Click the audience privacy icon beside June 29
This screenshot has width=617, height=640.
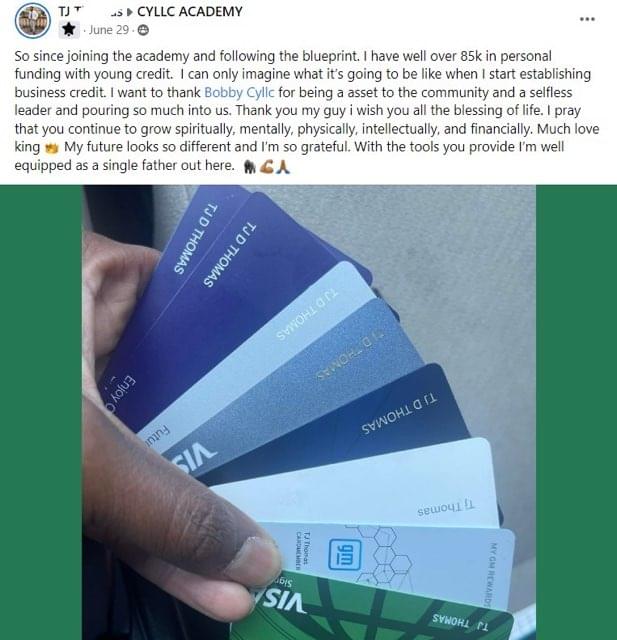click(x=143, y=30)
